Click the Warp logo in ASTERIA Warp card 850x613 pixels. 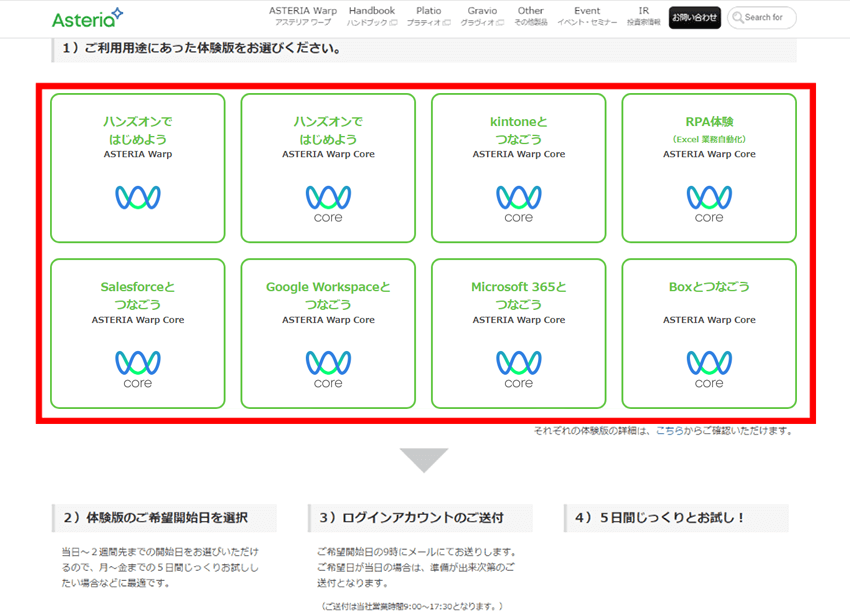pos(138,197)
